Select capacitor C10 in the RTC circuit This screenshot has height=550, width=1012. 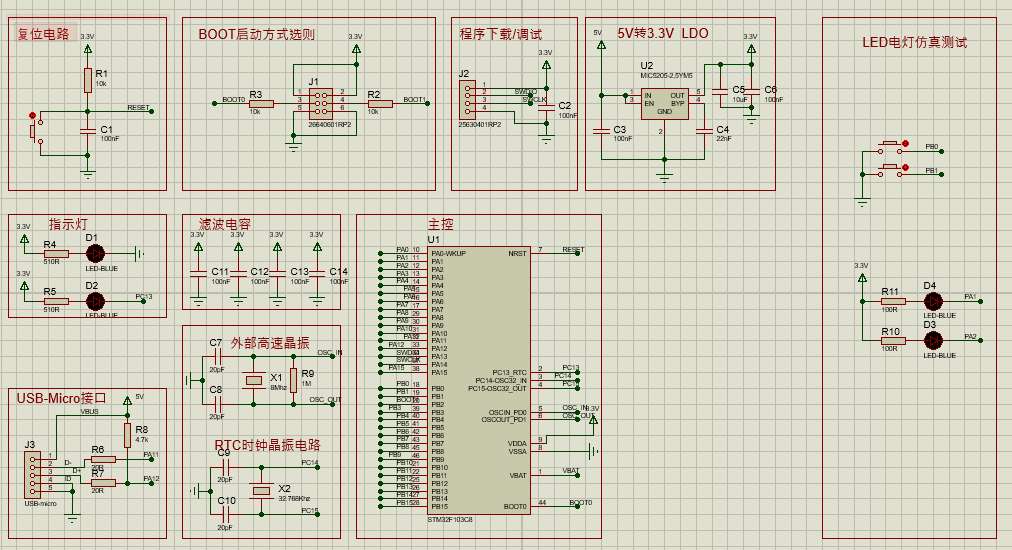(x=225, y=514)
